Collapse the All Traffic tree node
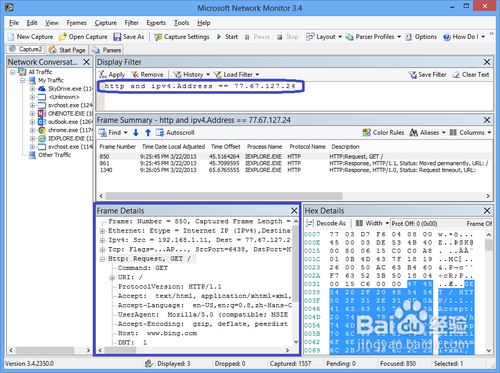This screenshot has width=500, height=373. click(13, 72)
